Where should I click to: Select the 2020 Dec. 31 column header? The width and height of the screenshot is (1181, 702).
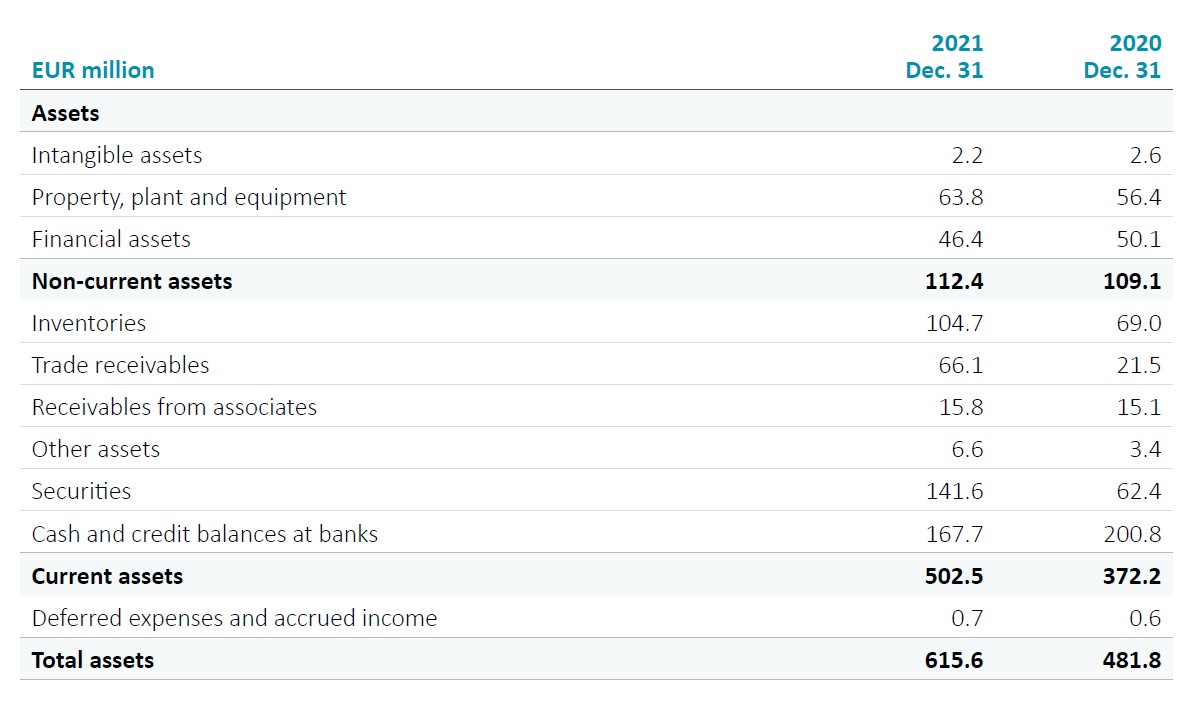(1122, 57)
